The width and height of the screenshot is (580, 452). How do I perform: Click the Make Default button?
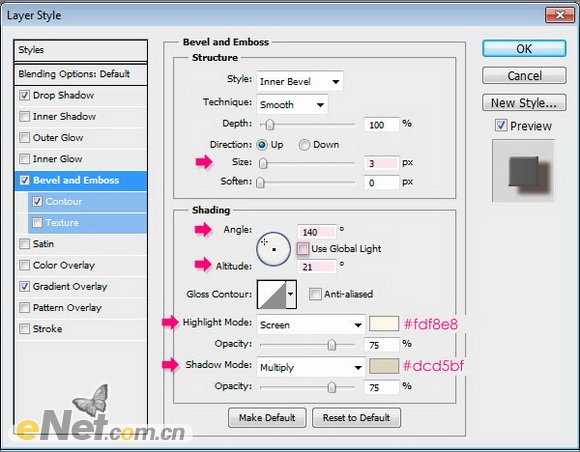click(x=267, y=418)
